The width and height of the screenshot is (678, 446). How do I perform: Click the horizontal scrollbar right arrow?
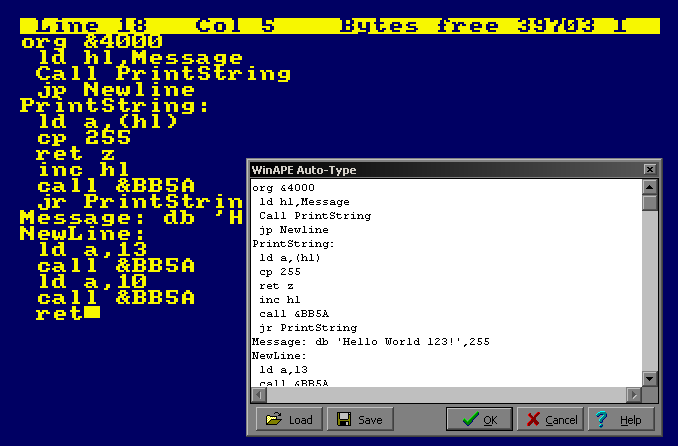click(x=634, y=395)
